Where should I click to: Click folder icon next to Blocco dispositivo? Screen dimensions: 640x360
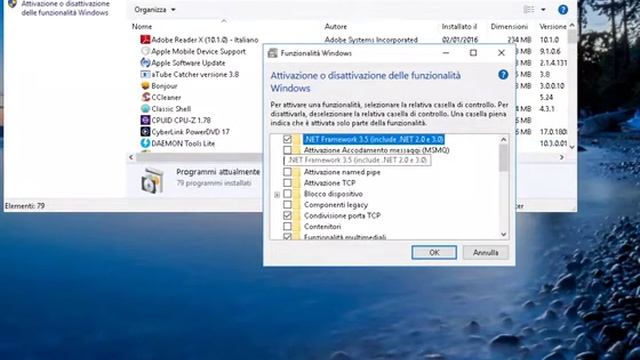(x=296, y=194)
